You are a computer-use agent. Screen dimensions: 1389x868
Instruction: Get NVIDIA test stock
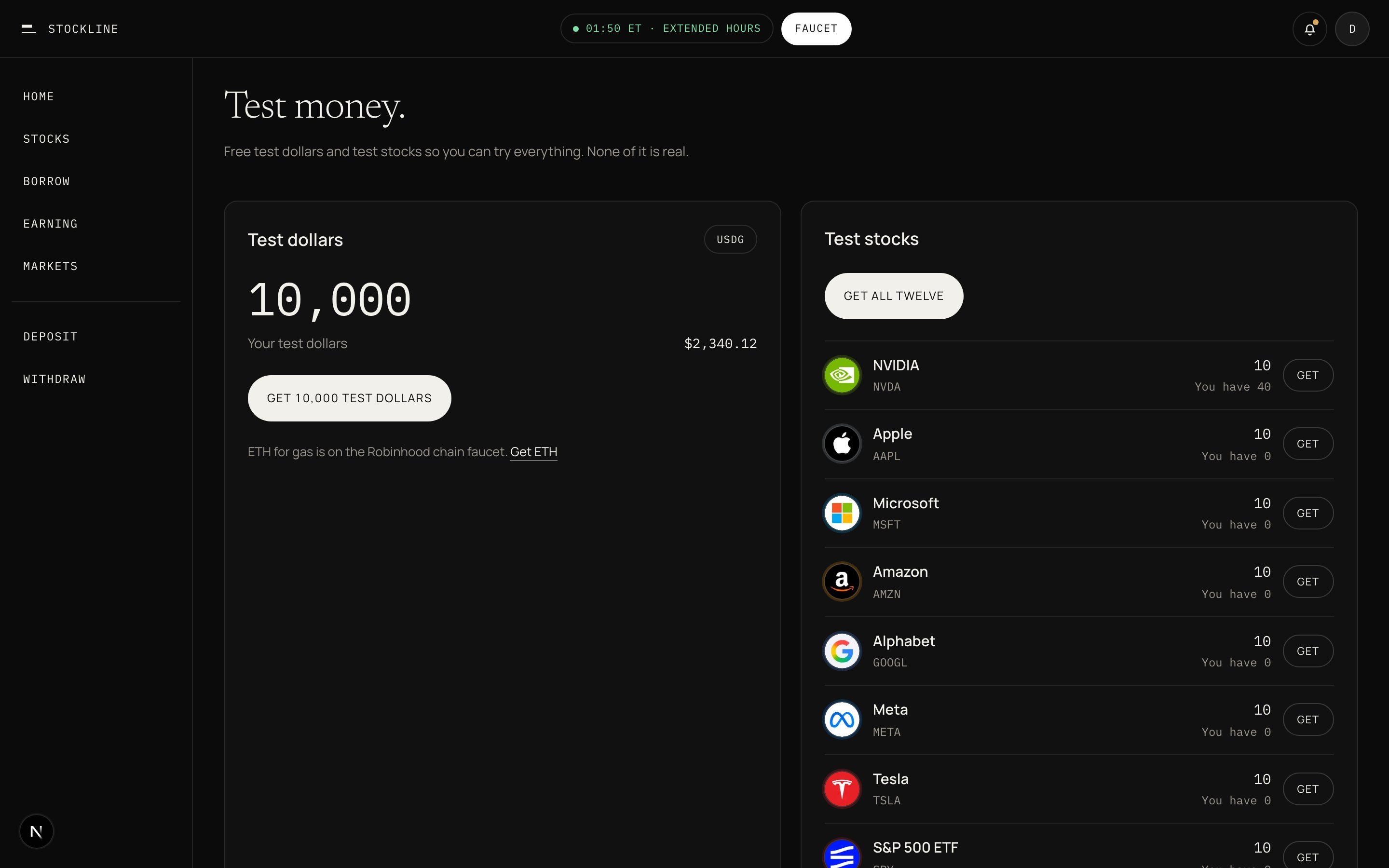1307,375
